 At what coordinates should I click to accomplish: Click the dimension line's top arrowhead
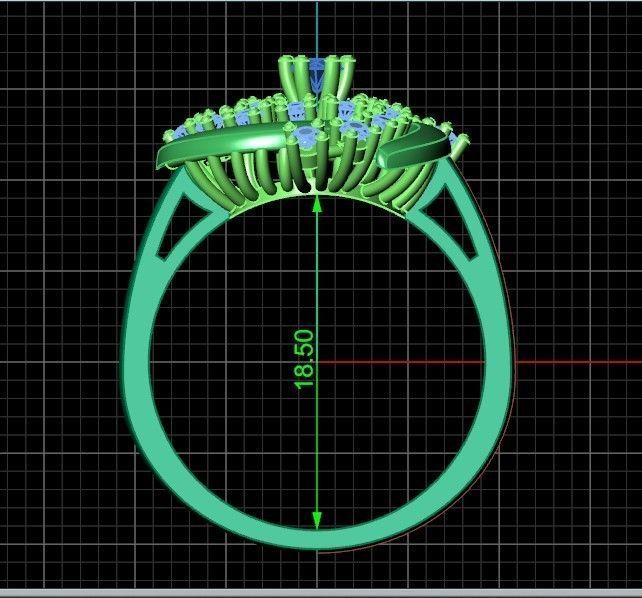pyautogui.click(x=317, y=204)
